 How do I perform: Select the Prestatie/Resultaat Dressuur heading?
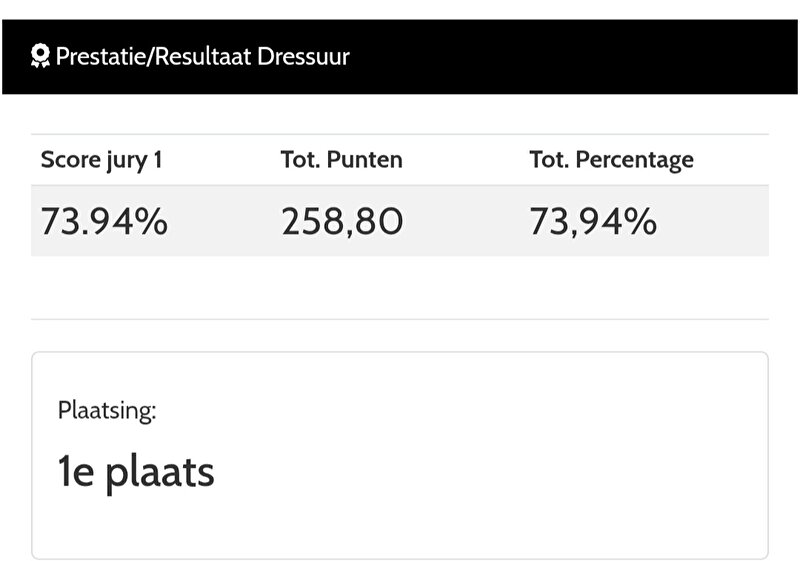[203, 56]
